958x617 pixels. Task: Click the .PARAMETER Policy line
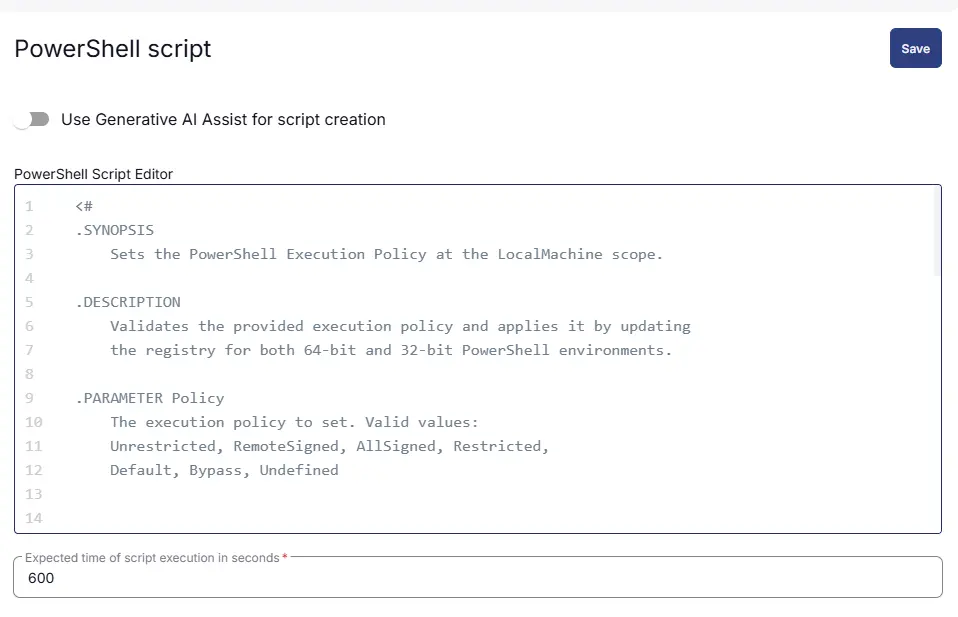coord(150,398)
